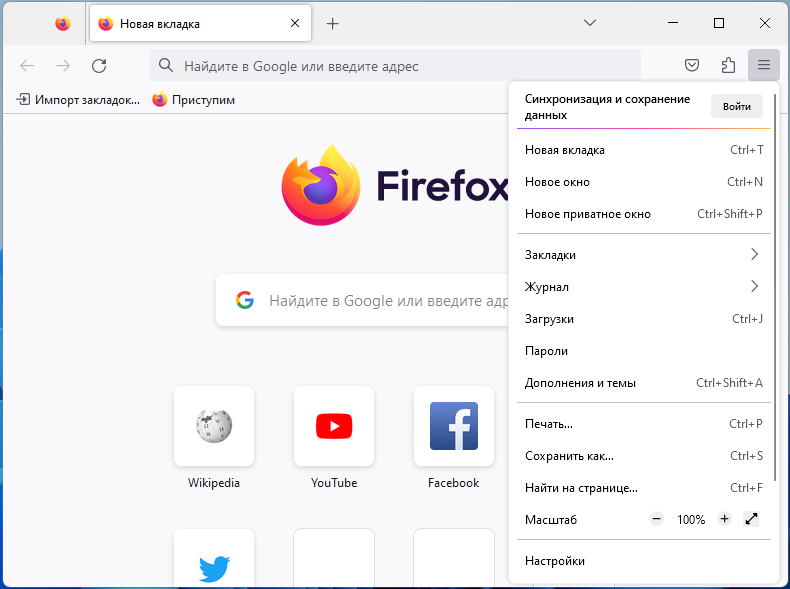The width and height of the screenshot is (790, 589).
Task: Expand the Журнал submenu
Action: tap(644, 287)
